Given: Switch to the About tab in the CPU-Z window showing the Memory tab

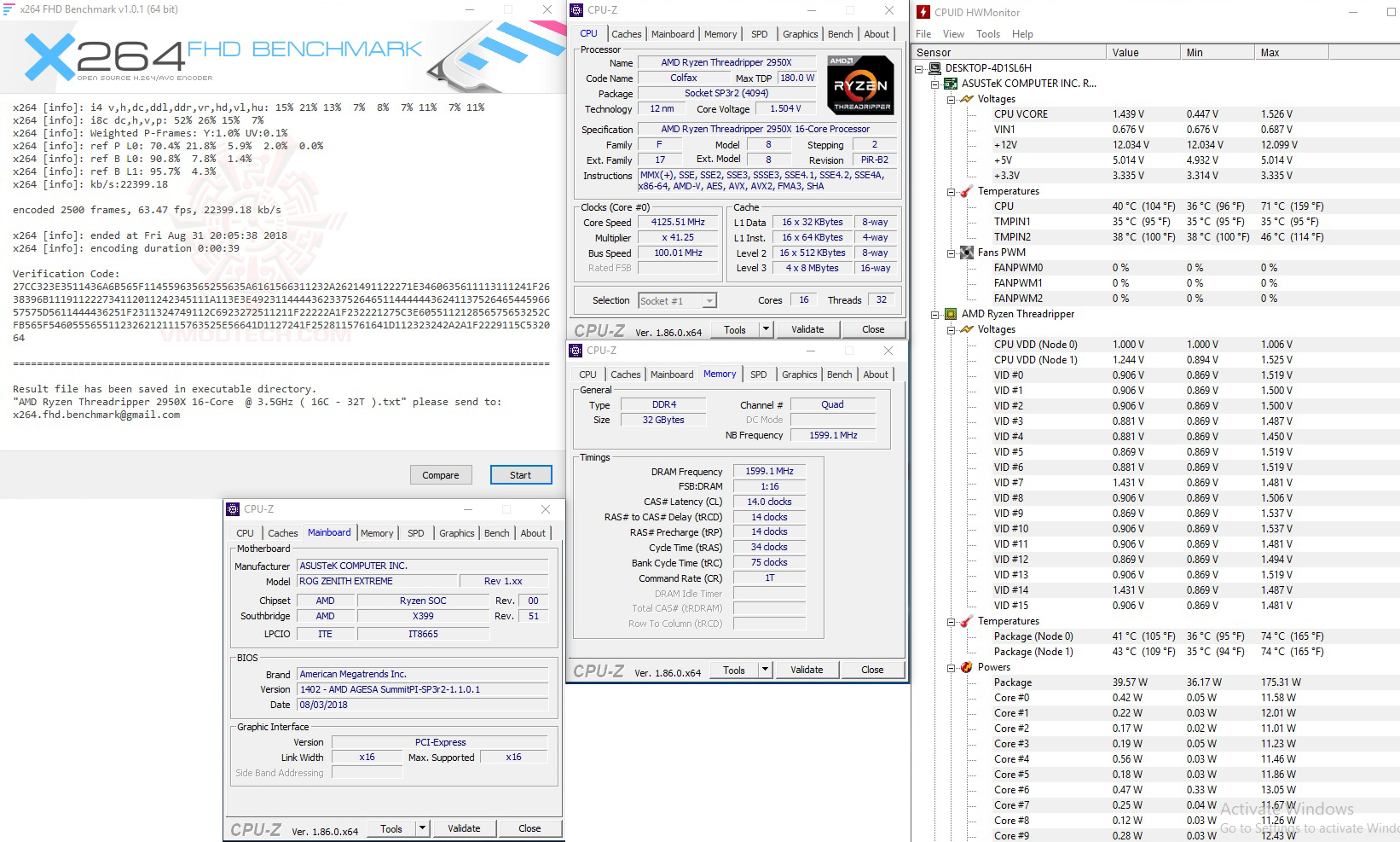Looking at the screenshot, I should coord(876,375).
